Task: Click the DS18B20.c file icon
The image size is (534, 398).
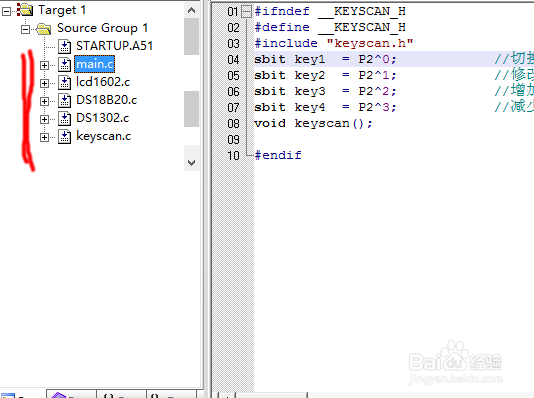Action: tap(64, 101)
